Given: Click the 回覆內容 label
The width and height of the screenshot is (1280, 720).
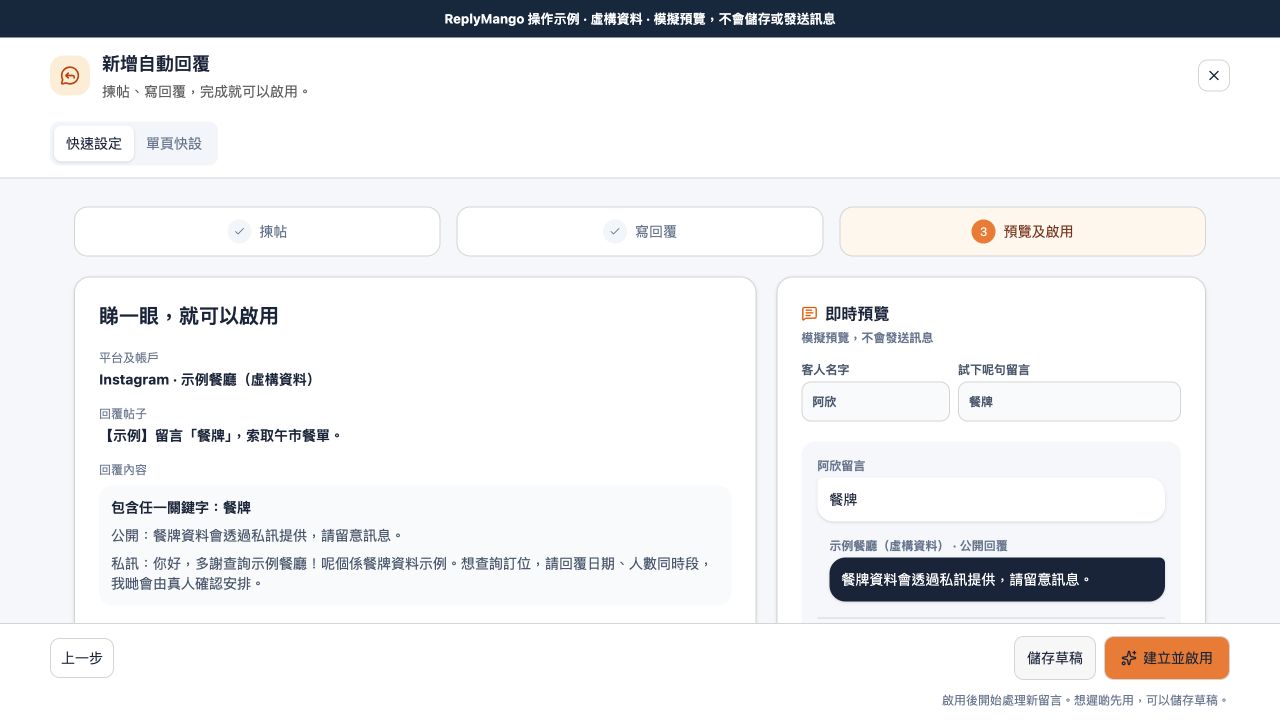Looking at the screenshot, I should 123,470.
